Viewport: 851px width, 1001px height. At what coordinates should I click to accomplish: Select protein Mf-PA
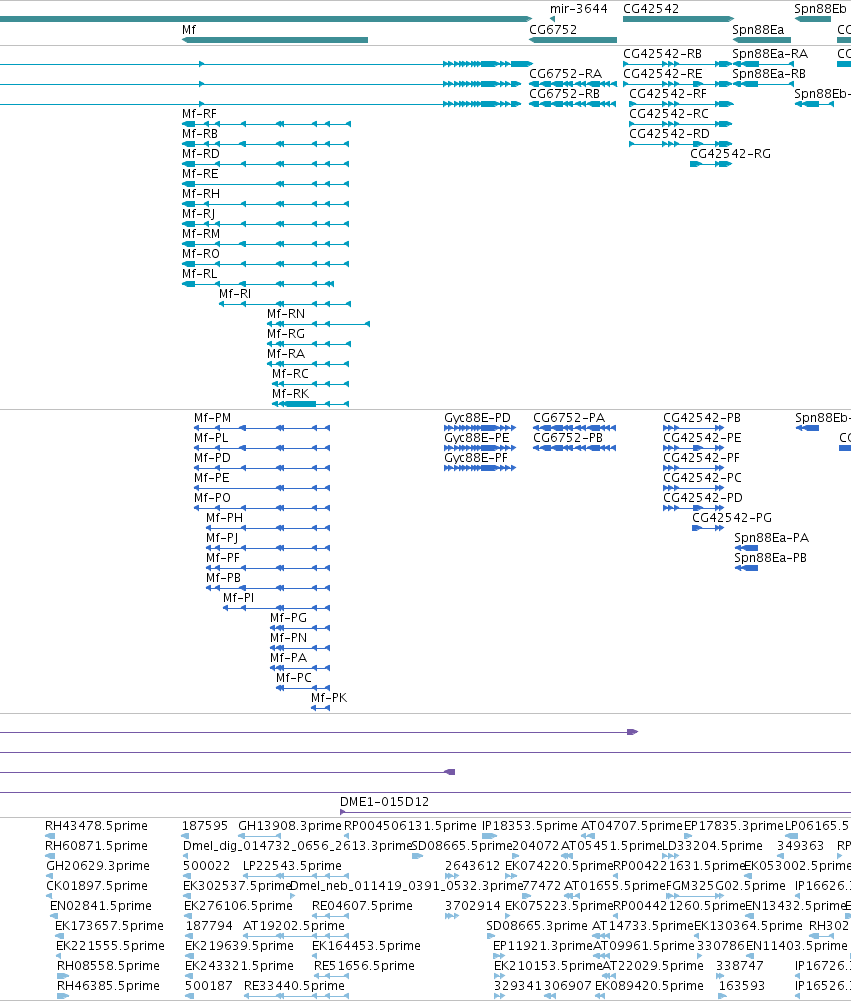(x=288, y=658)
